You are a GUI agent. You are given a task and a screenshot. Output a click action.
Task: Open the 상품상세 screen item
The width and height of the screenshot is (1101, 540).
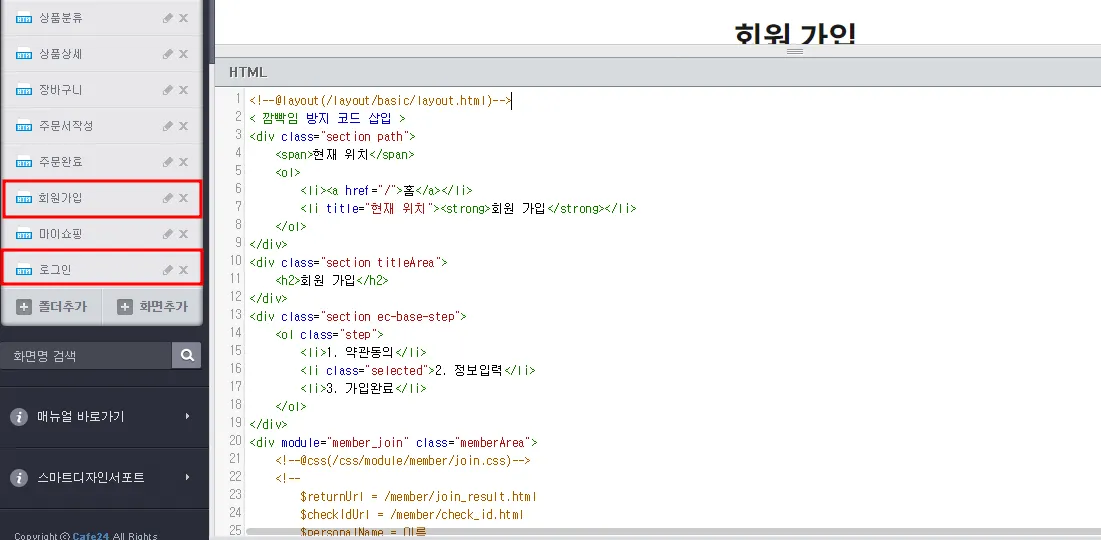tap(60, 54)
